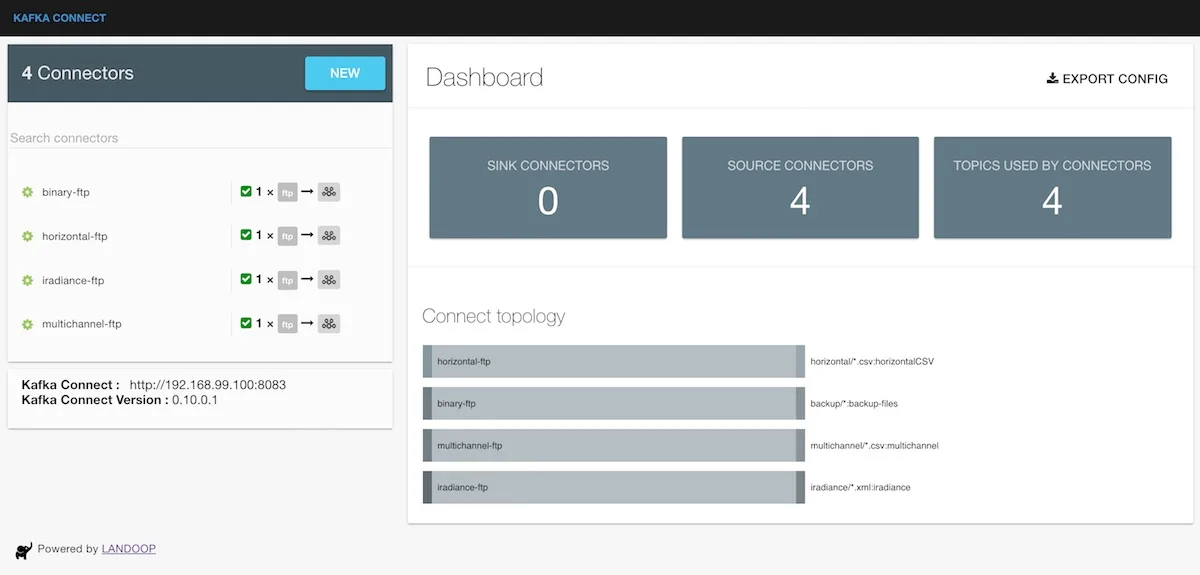Image resolution: width=1200 pixels, height=575 pixels.
Task: Open the LANDOOP link
Action: (x=128, y=549)
